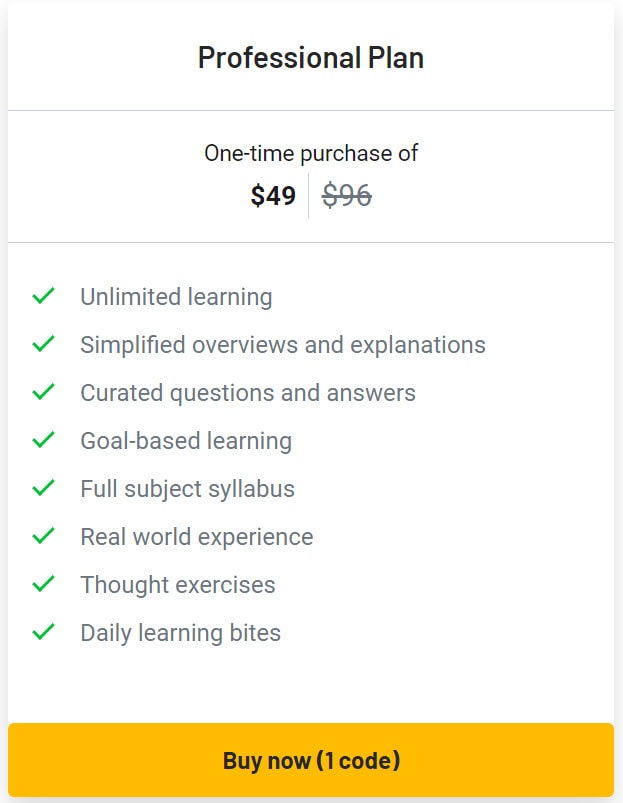Image resolution: width=623 pixels, height=803 pixels.
Task: Select the Unlimited learning feature text
Action: 174,296
